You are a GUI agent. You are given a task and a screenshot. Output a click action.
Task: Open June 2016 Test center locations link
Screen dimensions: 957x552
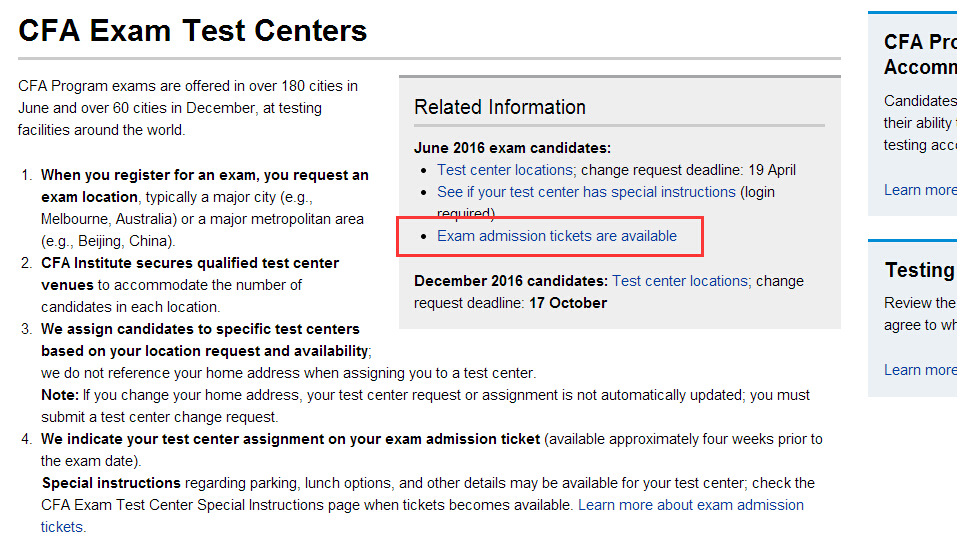[x=505, y=170]
